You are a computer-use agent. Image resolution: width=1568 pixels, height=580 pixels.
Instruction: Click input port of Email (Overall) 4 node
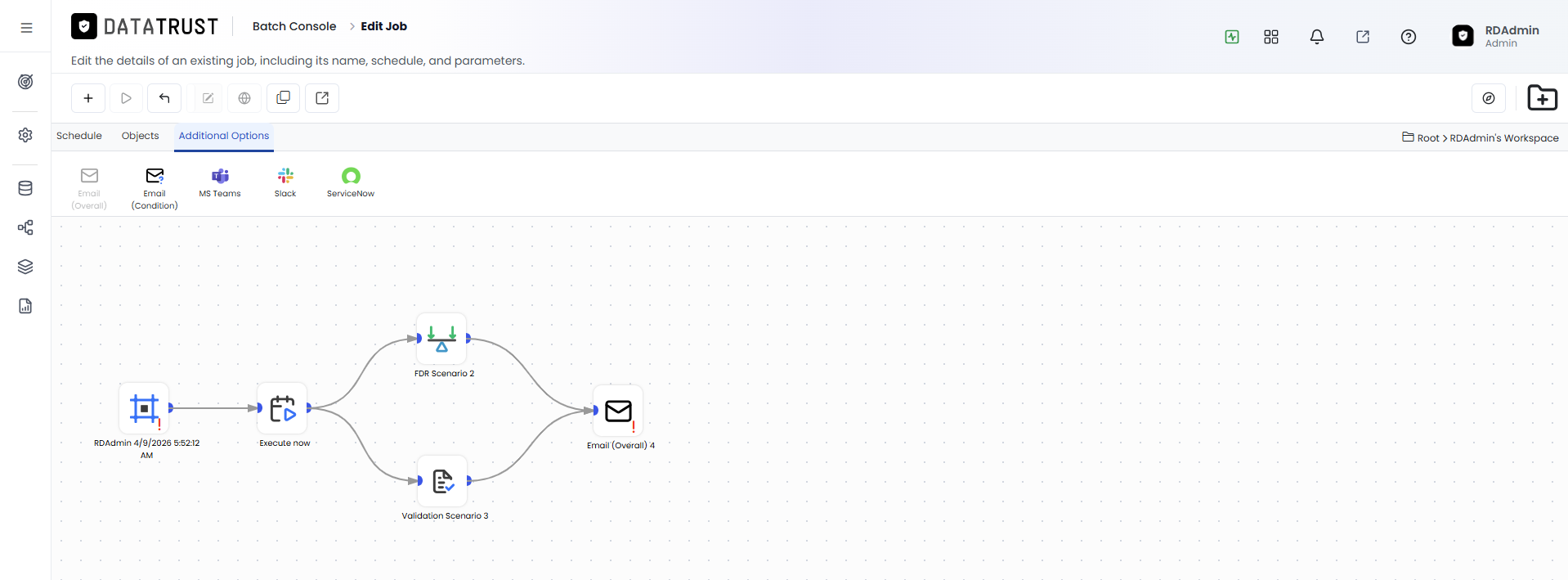point(595,410)
